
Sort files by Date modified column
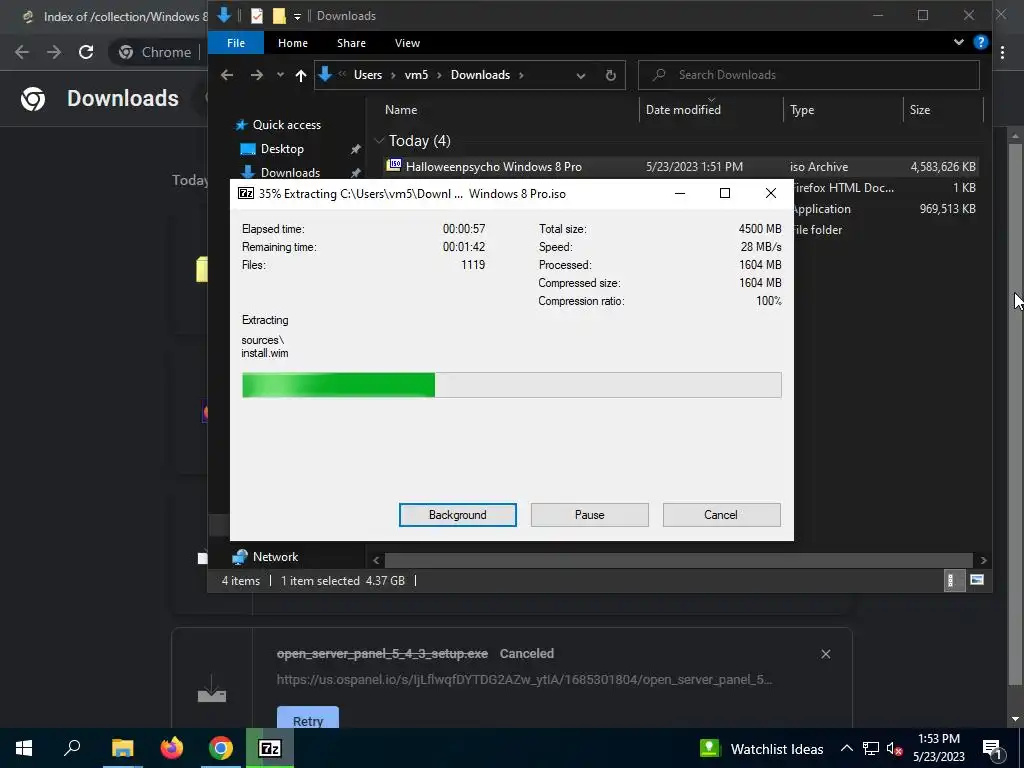click(x=683, y=110)
